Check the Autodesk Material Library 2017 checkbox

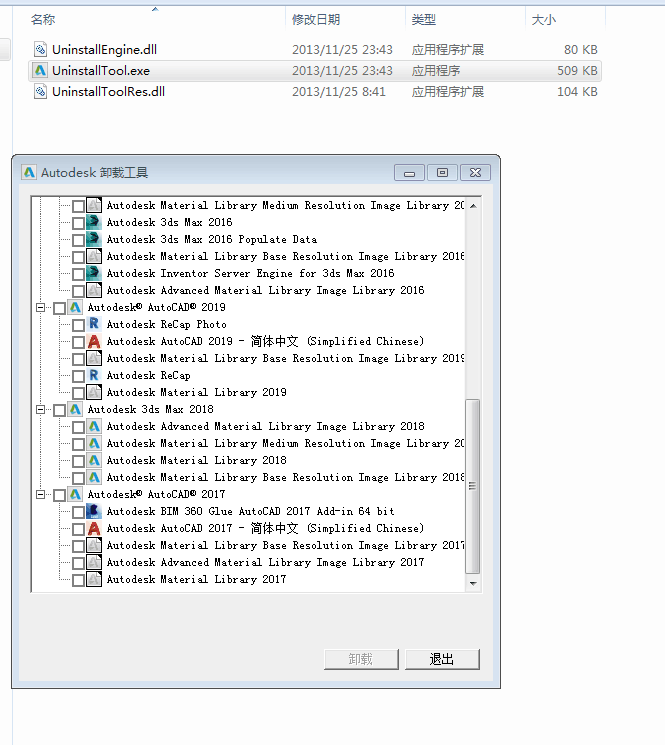click(x=78, y=580)
